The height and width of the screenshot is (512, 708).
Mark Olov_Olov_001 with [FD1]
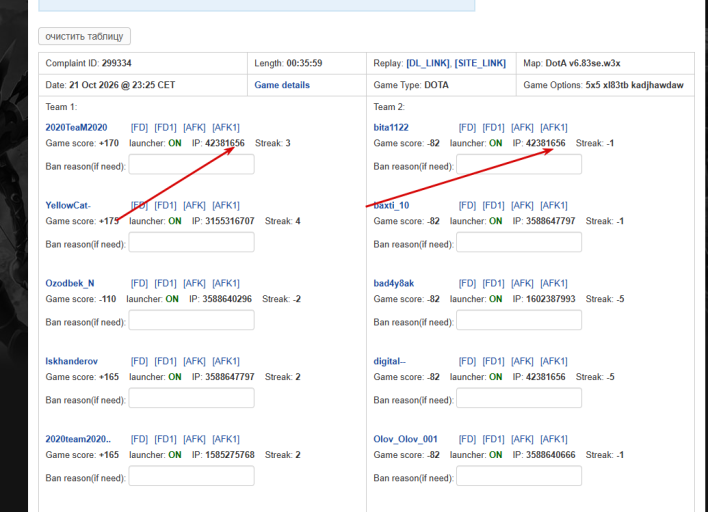[494, 439]
